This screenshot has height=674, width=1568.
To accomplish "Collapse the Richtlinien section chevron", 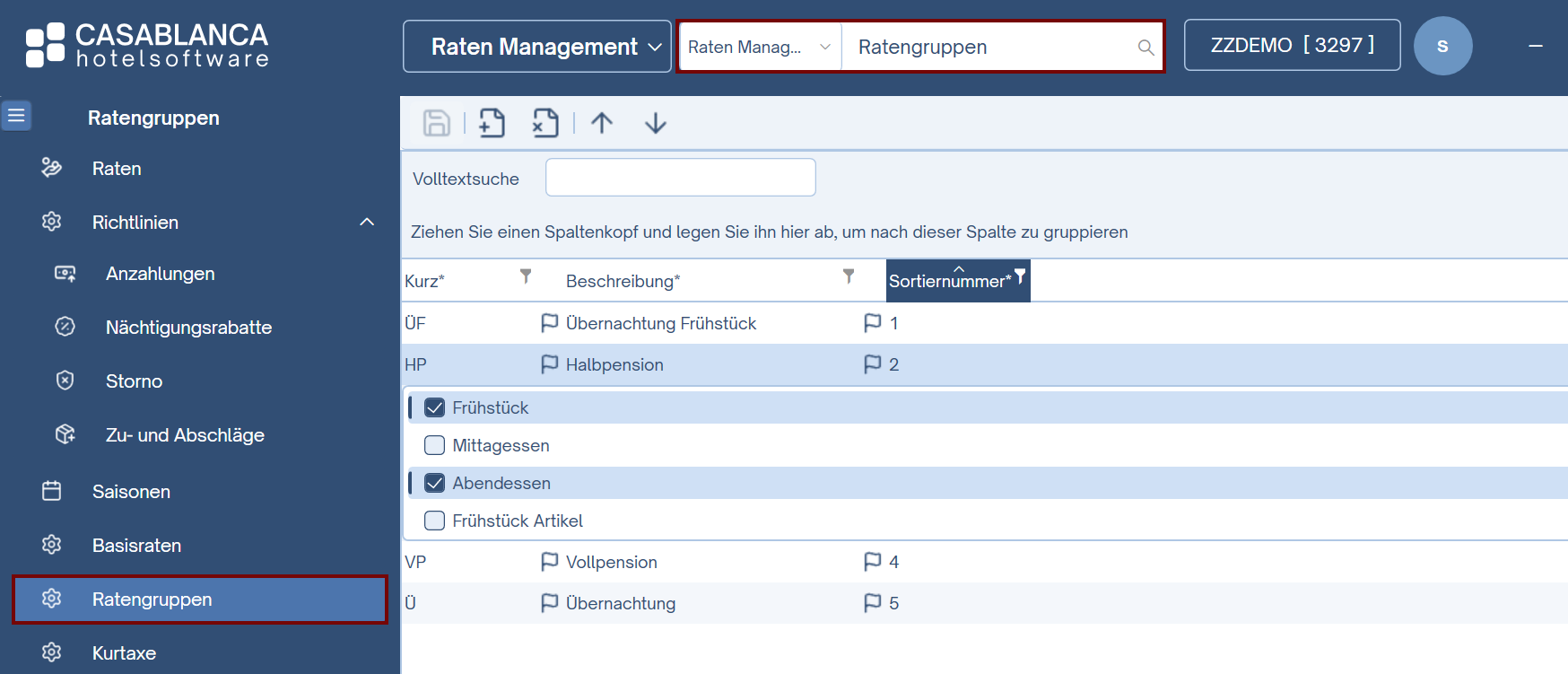I will point(367,222).
